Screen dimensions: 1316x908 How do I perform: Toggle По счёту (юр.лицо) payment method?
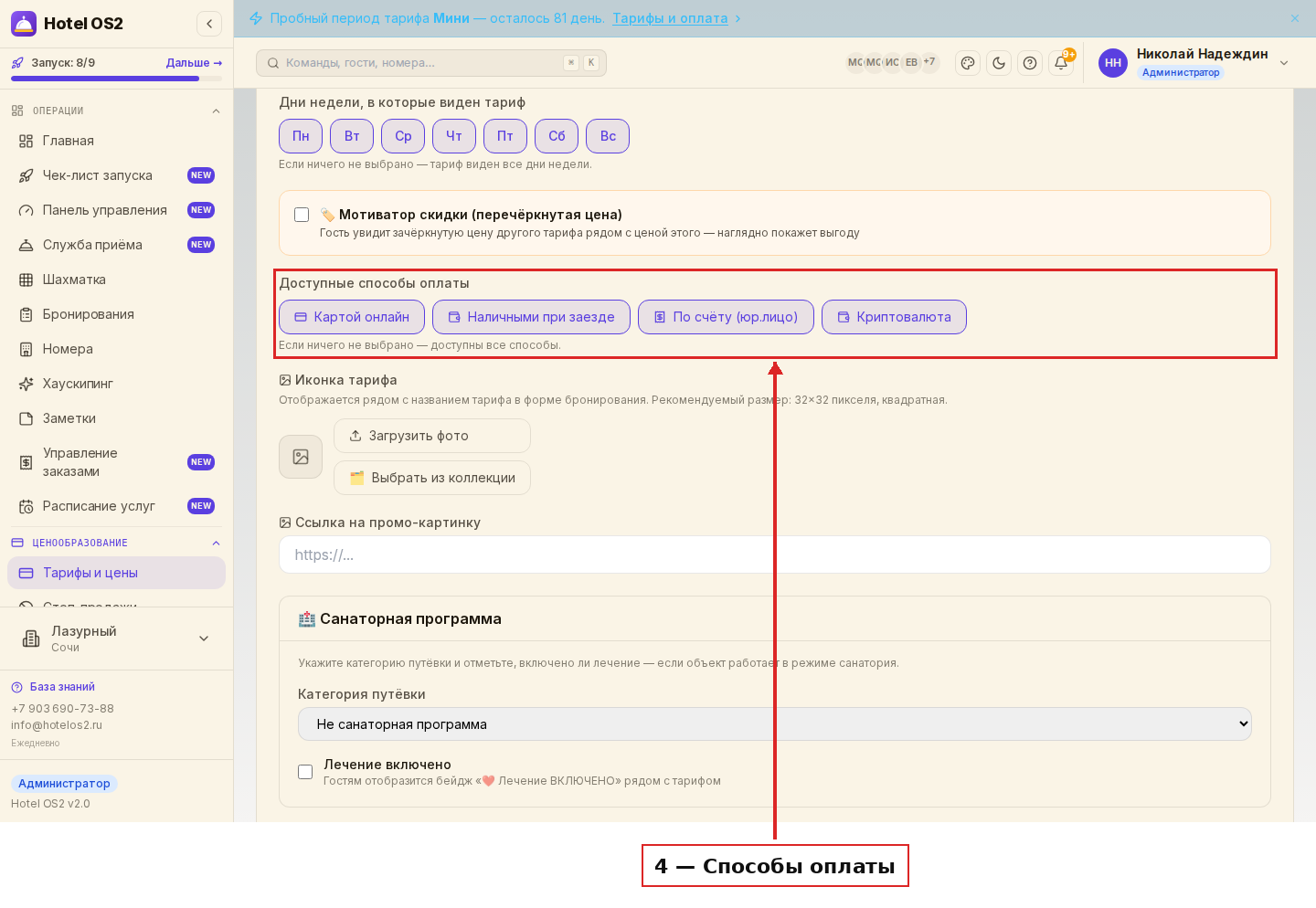coord(726,317)
